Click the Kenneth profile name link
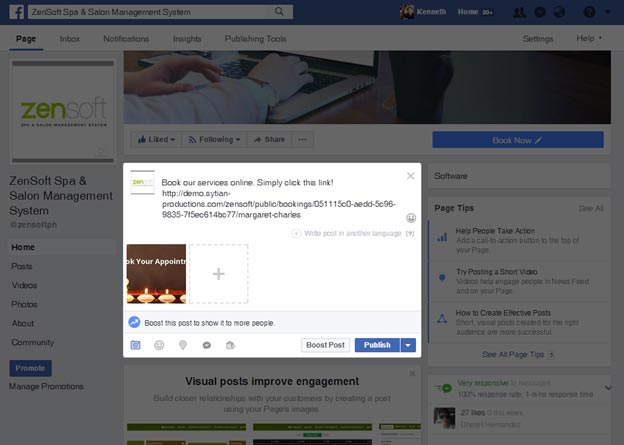Screen dimensions: 624x445 431,12
